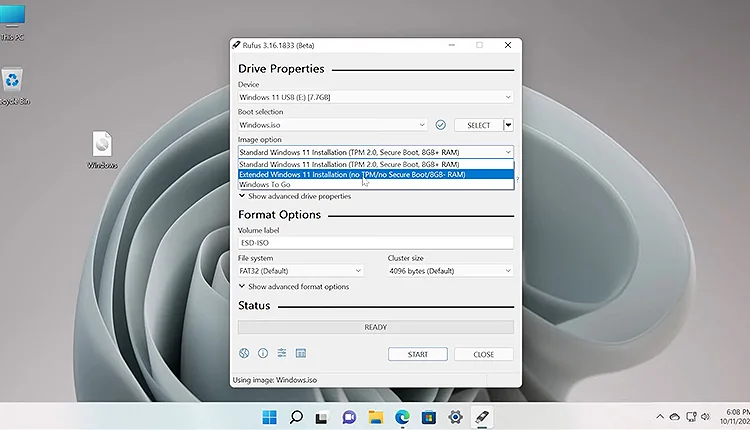Open the Rufus log icon
The width and height of the screenshot is (750, 430).
coord(301,353)
